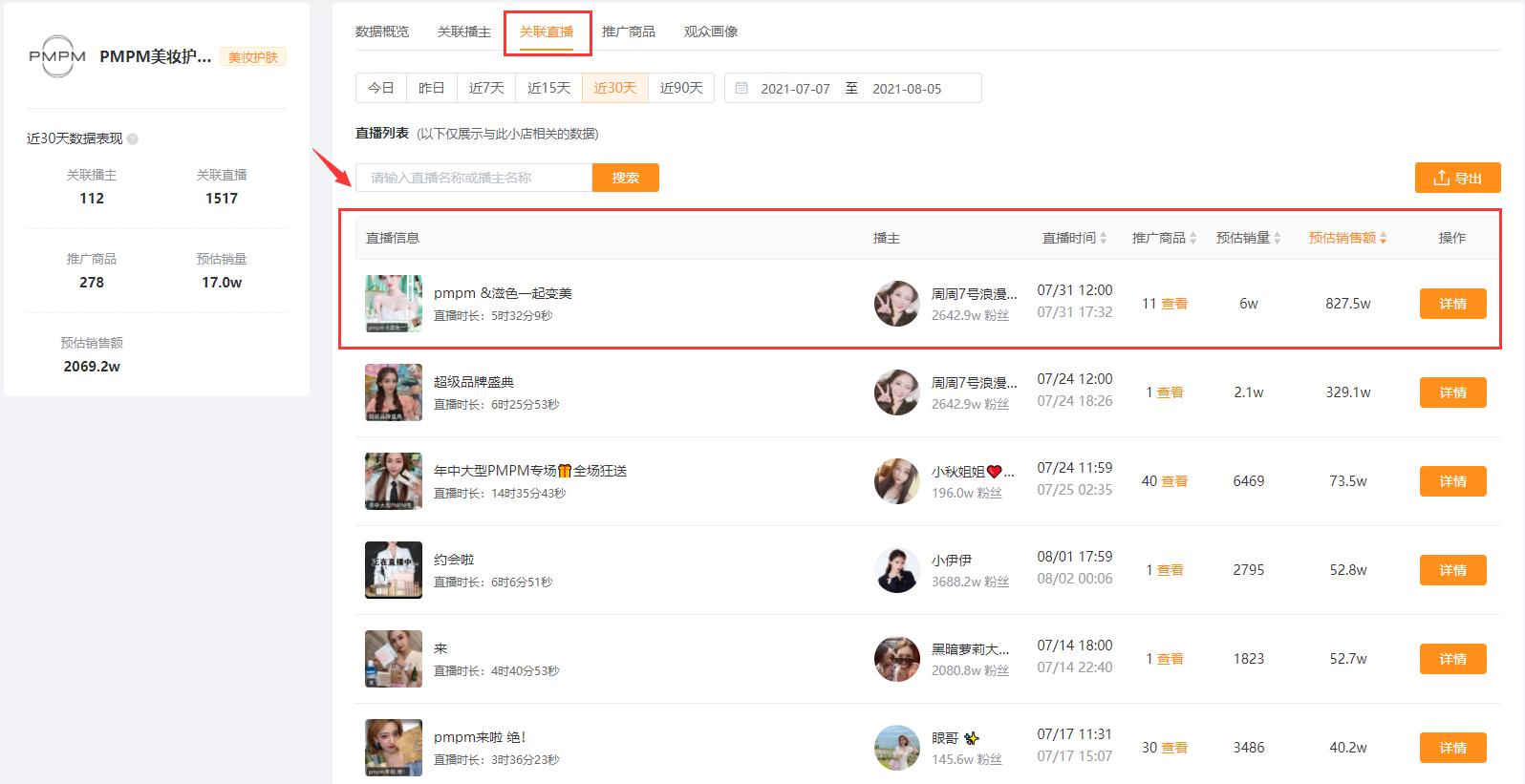This screenshot has width=1525, height=784.
Task: Select 近30天 date filter
Action: (615, 88)
